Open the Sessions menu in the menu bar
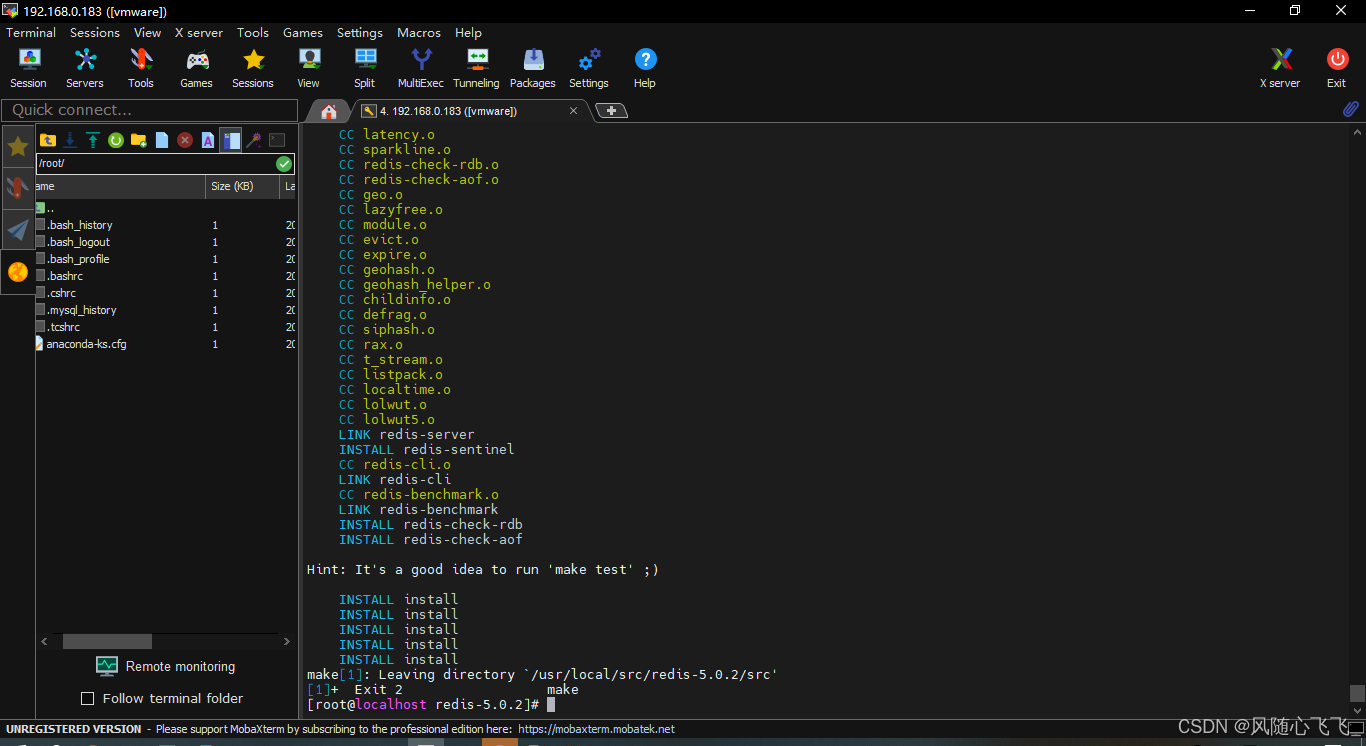The width and height of the screenshot is (1366, 746). coord(95,32)
